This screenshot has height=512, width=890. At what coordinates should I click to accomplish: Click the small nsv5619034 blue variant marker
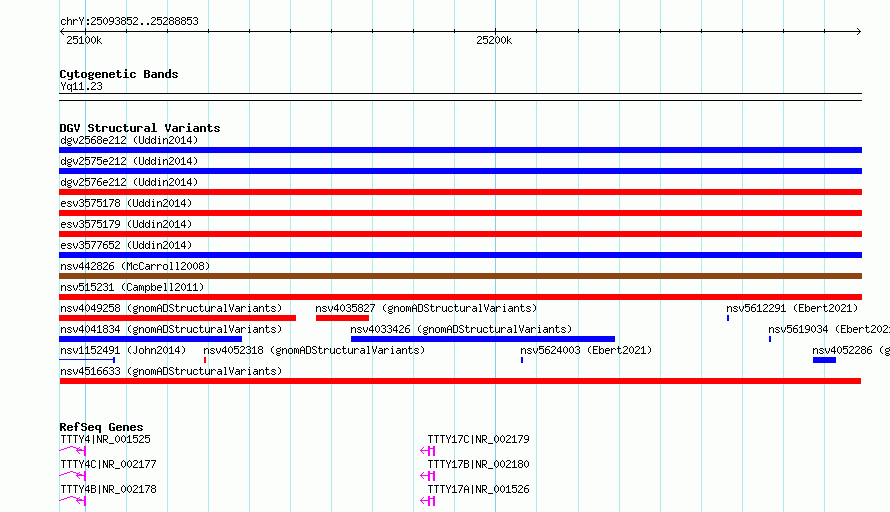[770, 339]
